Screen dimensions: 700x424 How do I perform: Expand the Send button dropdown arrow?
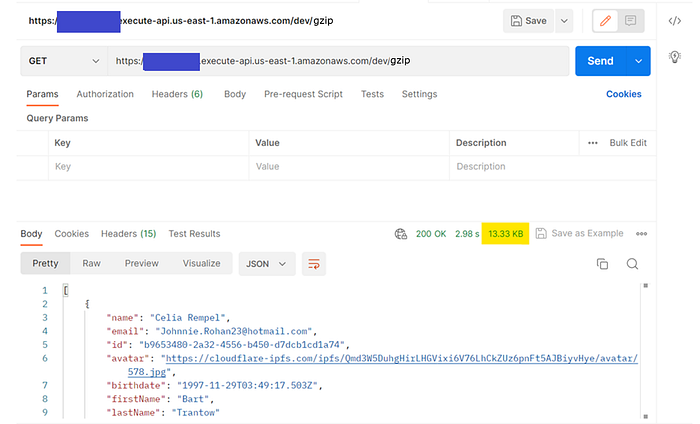(x=638, y=61)
